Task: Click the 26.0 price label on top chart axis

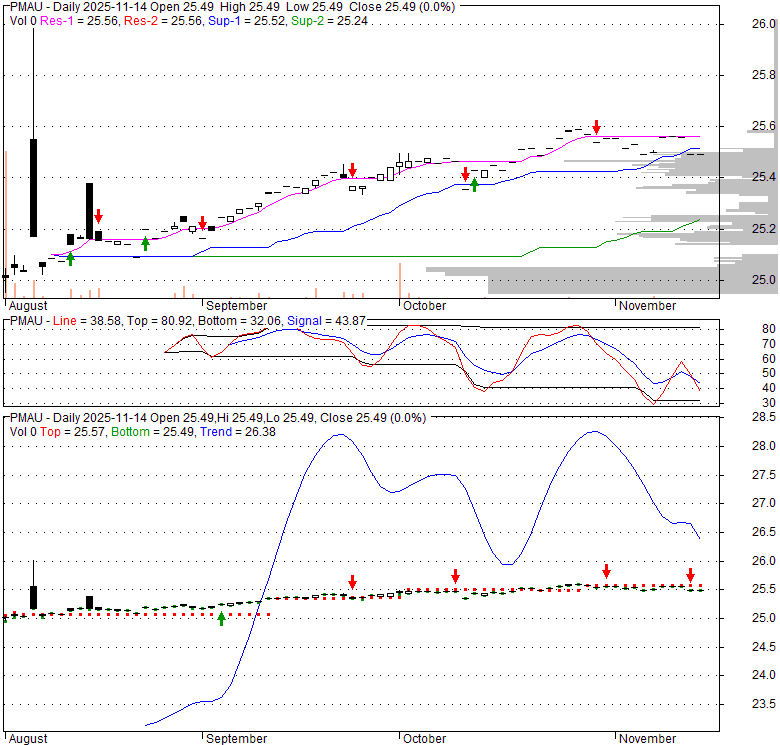Action: (764, 25)
